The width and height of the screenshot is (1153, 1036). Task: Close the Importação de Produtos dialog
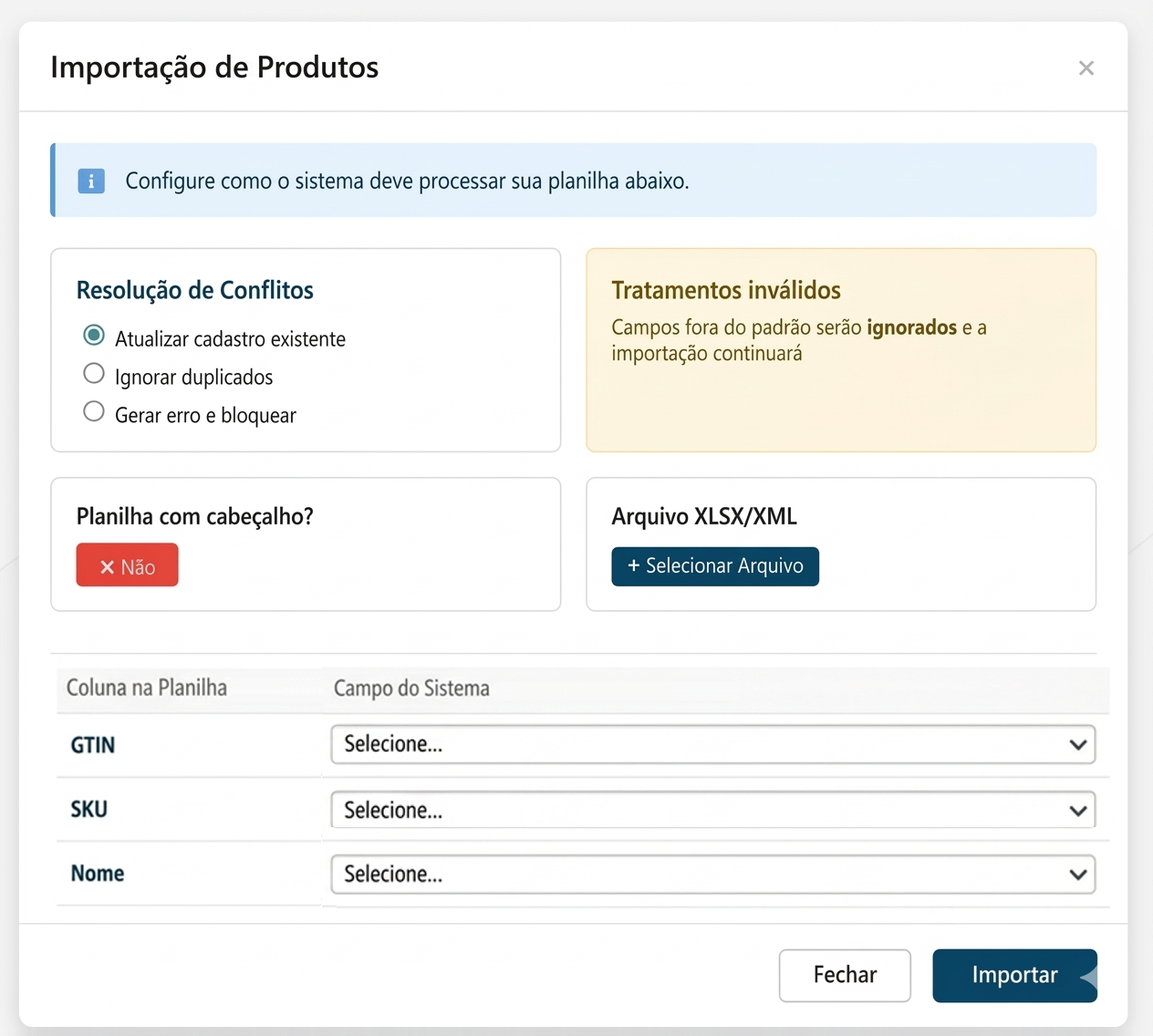(x=1085, y=68)
